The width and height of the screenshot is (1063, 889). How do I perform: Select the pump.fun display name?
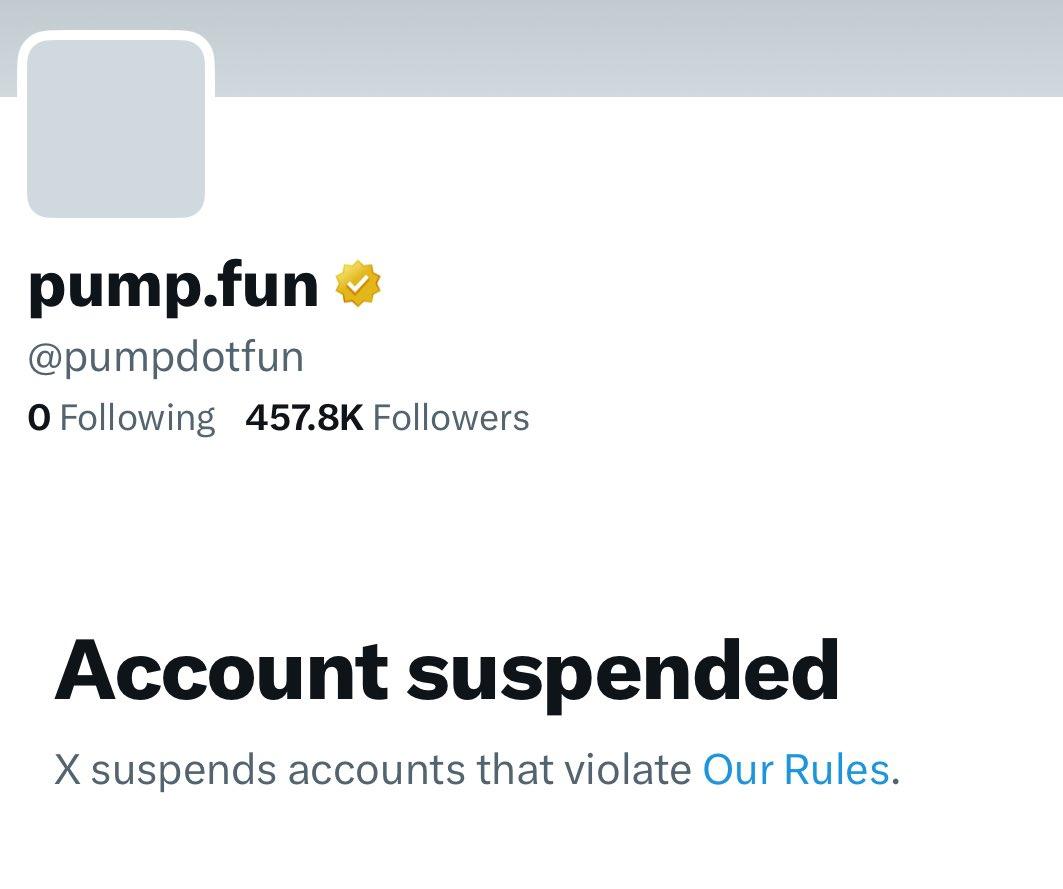173,287
